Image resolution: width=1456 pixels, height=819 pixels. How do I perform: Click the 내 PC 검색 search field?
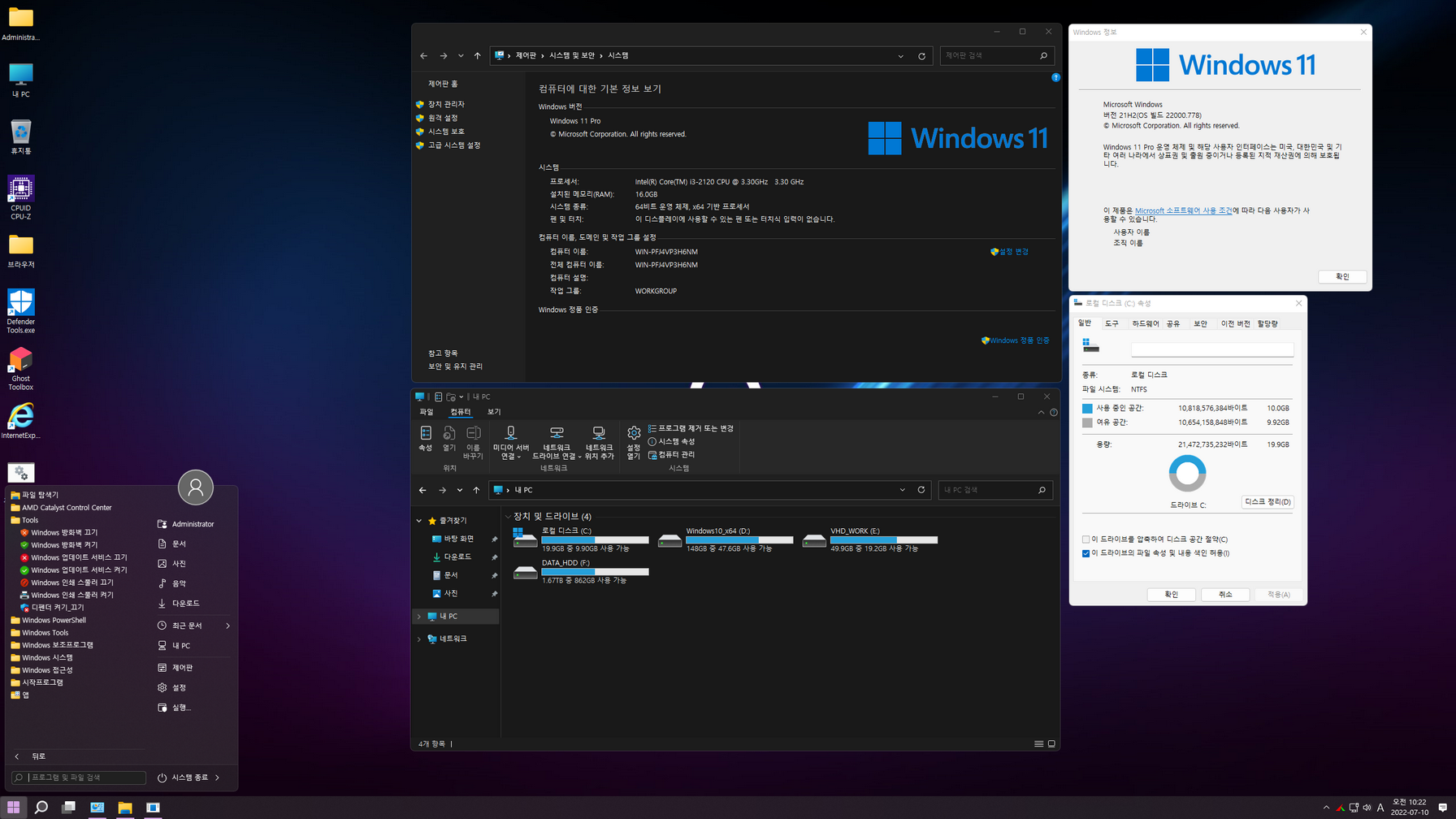coord(995,490)
